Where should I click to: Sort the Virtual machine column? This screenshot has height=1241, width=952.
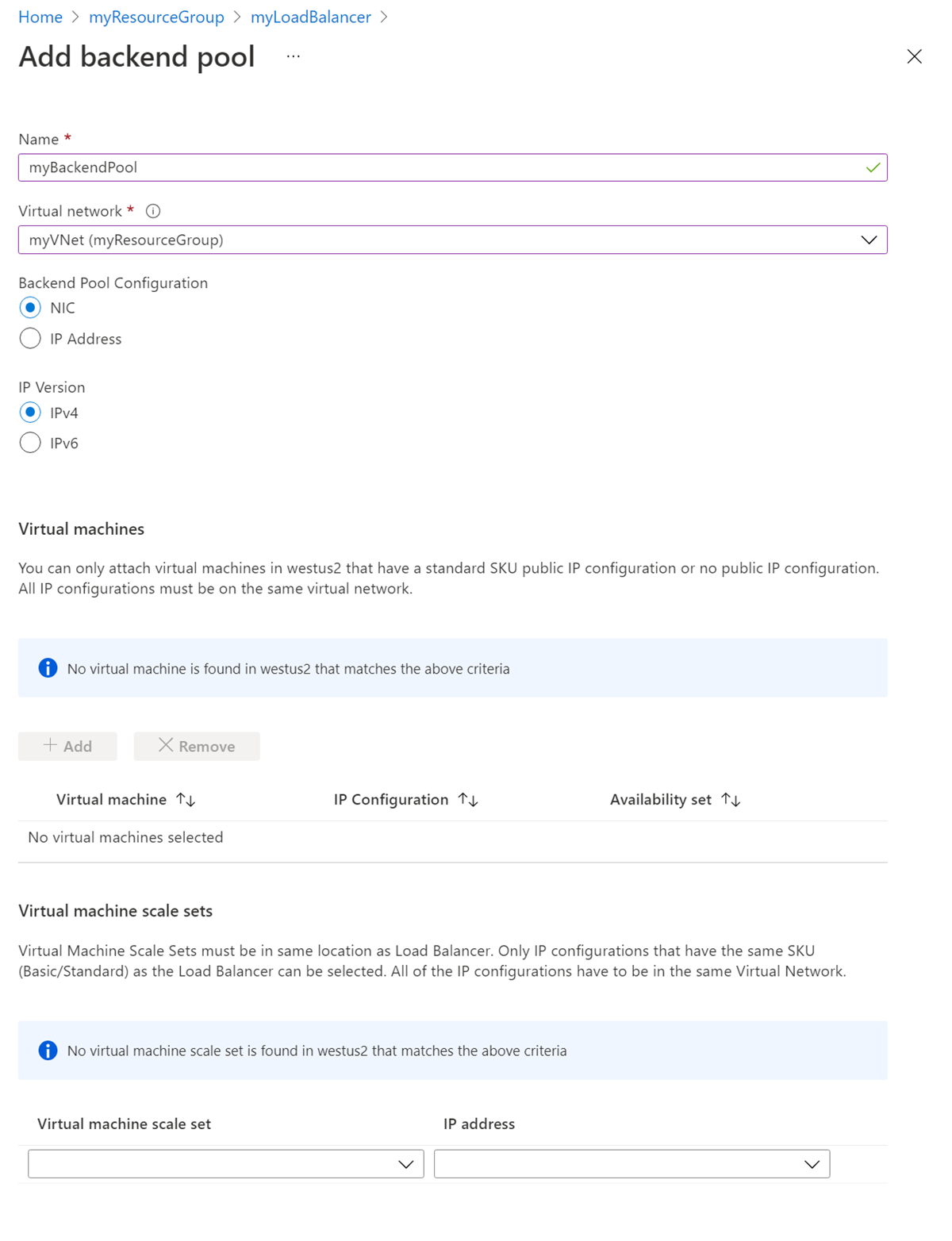pos(186,799)
